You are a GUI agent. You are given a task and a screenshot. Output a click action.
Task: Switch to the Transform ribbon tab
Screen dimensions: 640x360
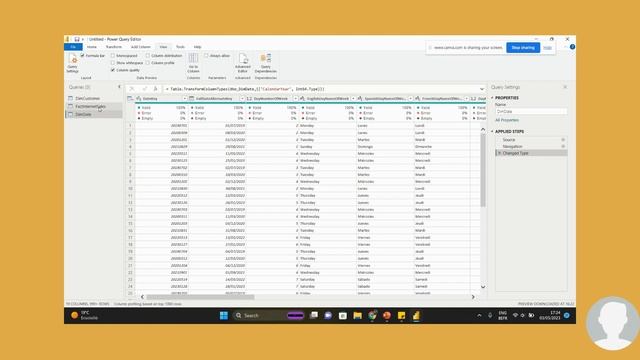click(114, 47)
